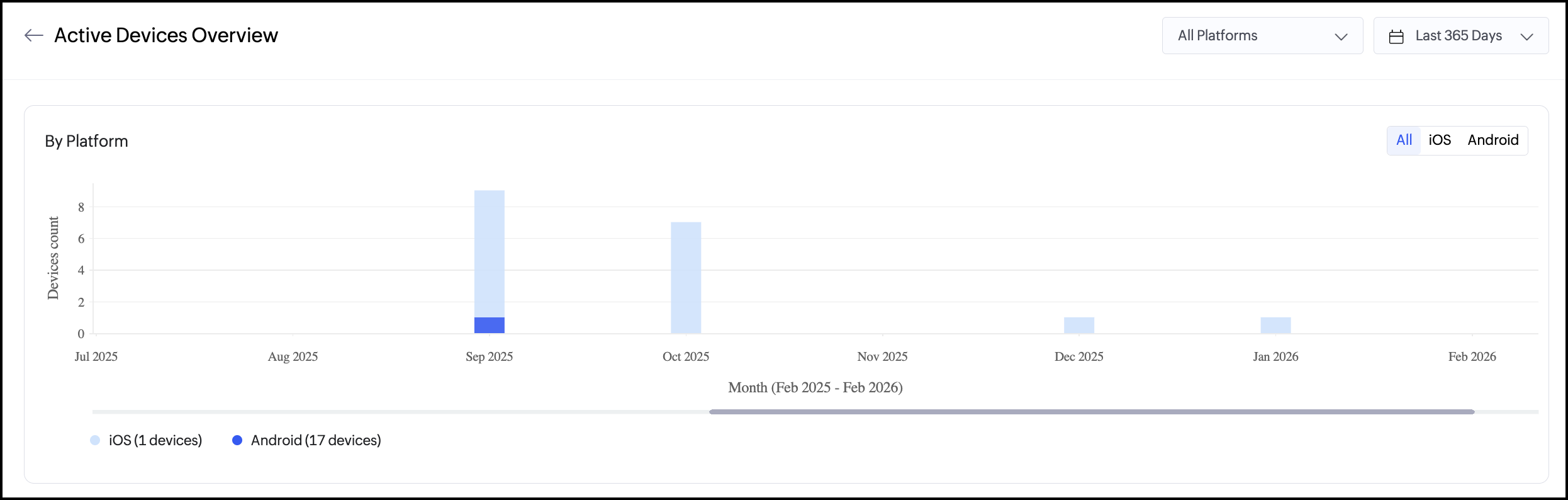Image resolution: width=1568 pixels, height=500 pixels.
Task: Toggle the Android legend dot
Action: click(x=237, y=440)
